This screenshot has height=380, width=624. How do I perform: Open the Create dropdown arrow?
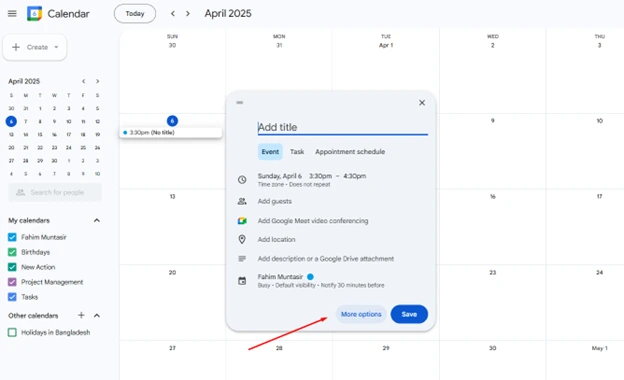(x=56, y=47)
